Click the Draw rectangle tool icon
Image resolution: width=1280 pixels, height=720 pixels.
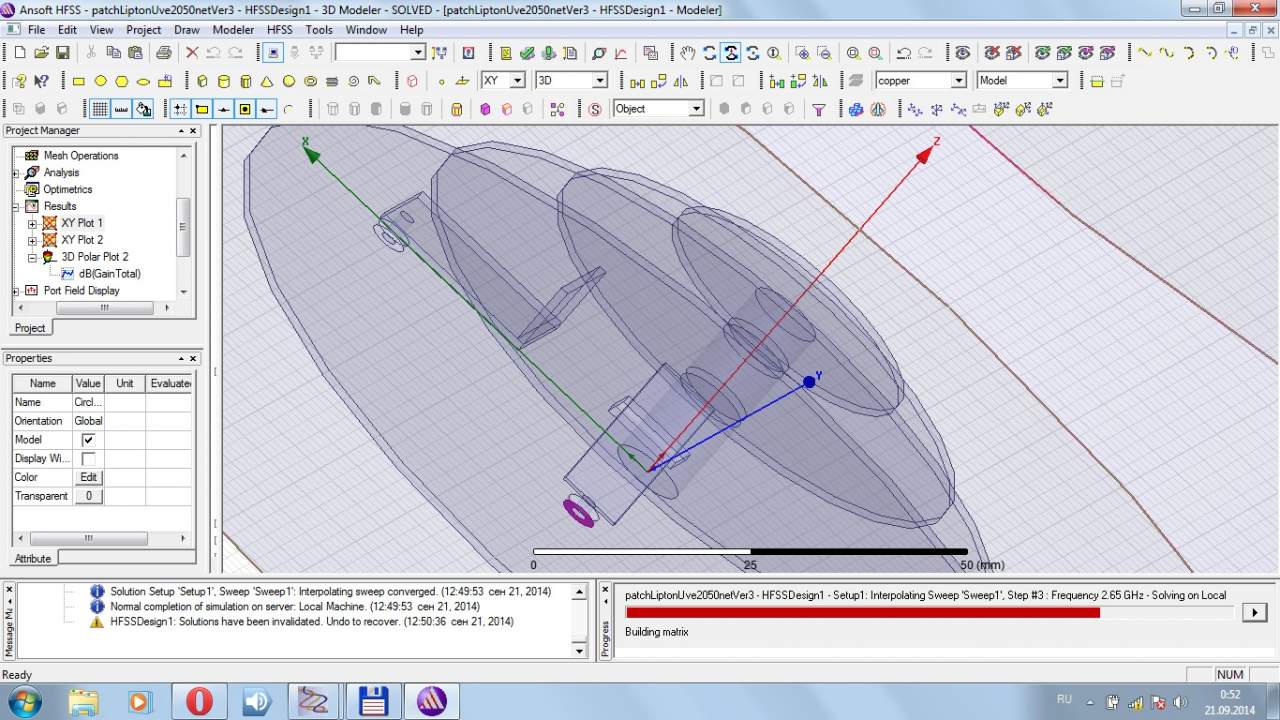pos(78,81)
